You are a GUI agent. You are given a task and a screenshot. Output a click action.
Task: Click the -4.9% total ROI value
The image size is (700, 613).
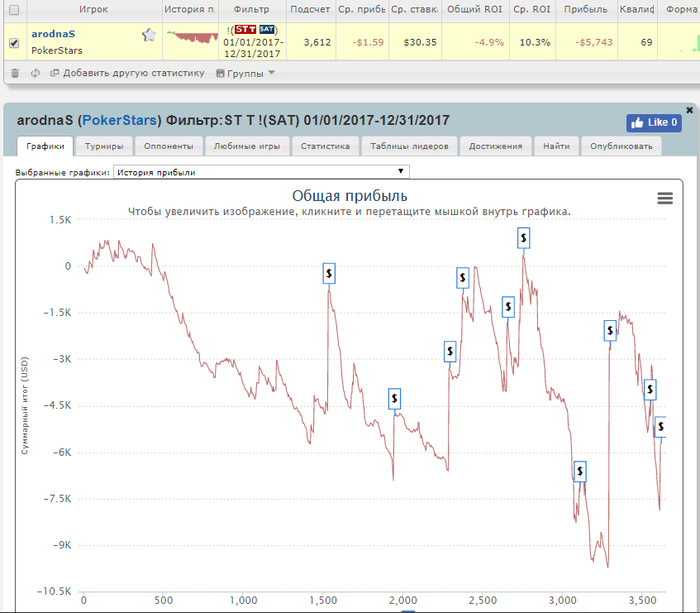pyautogui.click(x=489, y=42)
